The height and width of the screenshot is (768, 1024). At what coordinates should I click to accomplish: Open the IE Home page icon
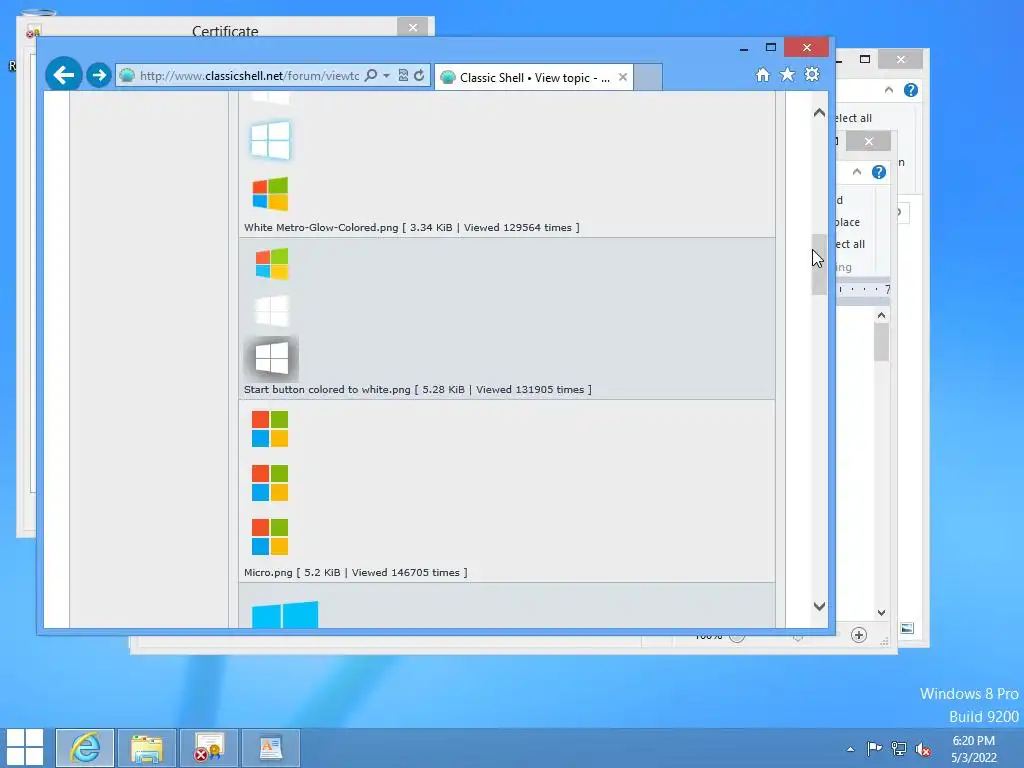point(763,74)
